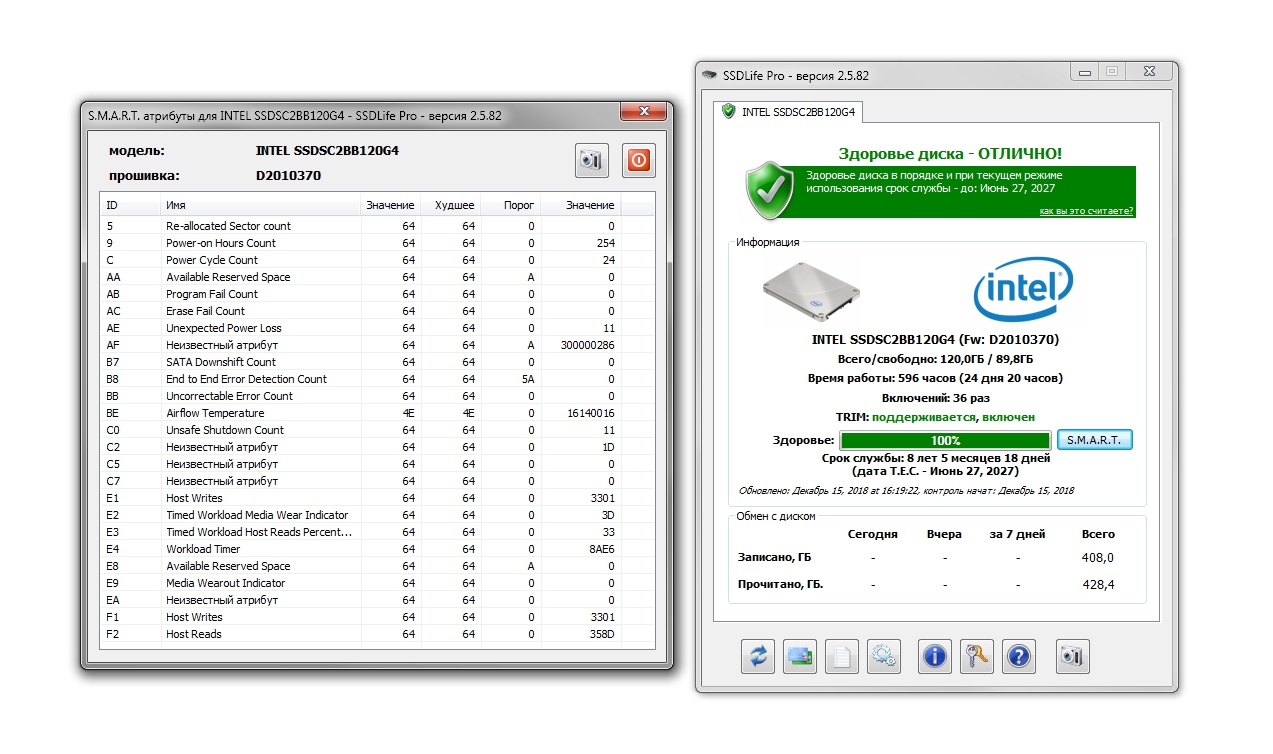
Task: Select the 'Неизвестный атрибут' row with ID C2
Action: click(378, 447)
